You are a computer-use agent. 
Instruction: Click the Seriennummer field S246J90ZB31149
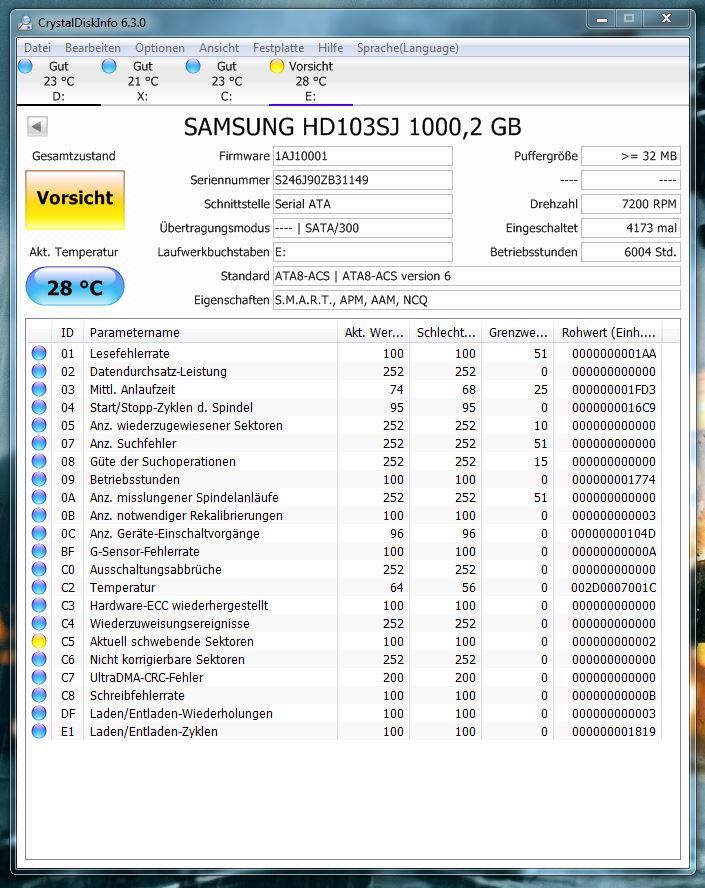pyautogui.click(x=362, y=180)
